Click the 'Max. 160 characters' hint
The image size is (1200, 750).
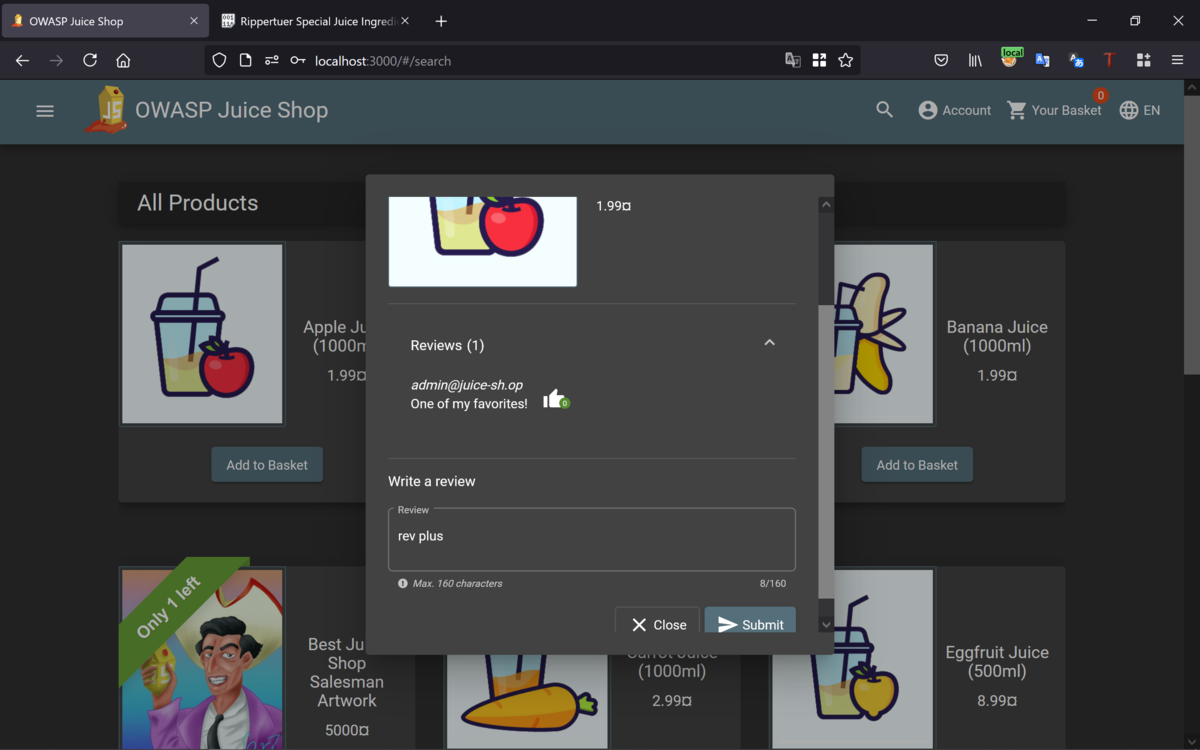pos(458,583)
